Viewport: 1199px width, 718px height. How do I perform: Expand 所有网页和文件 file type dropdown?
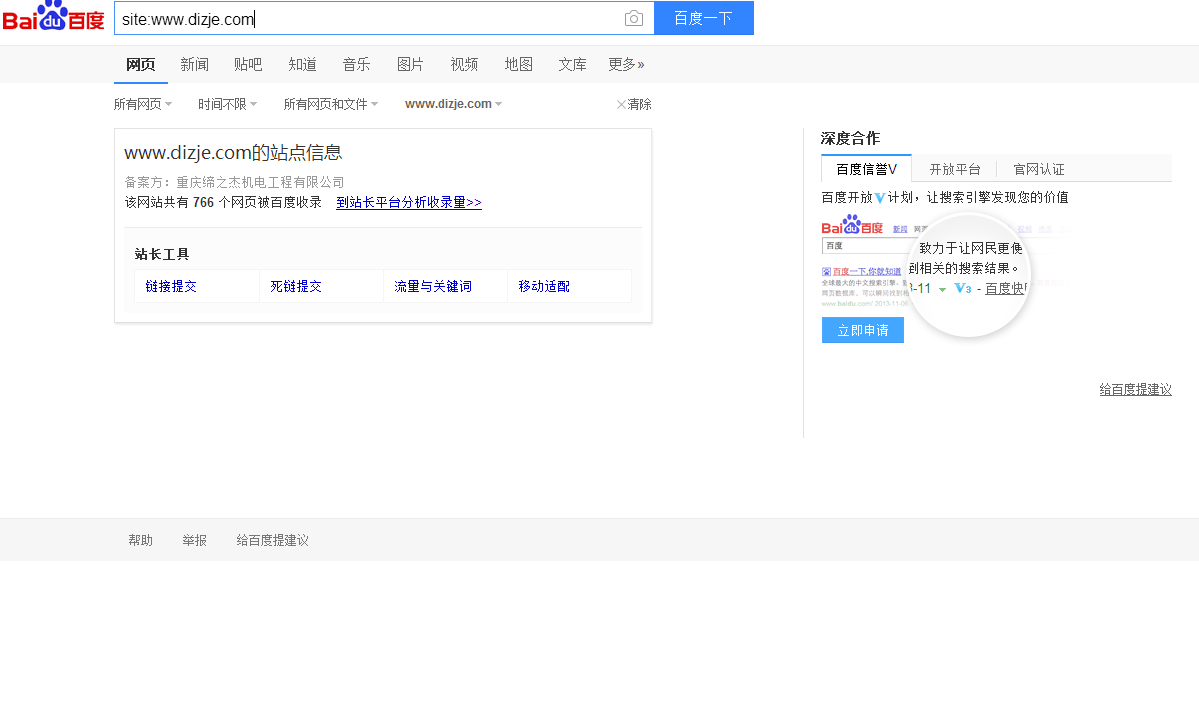coord(330,104)
